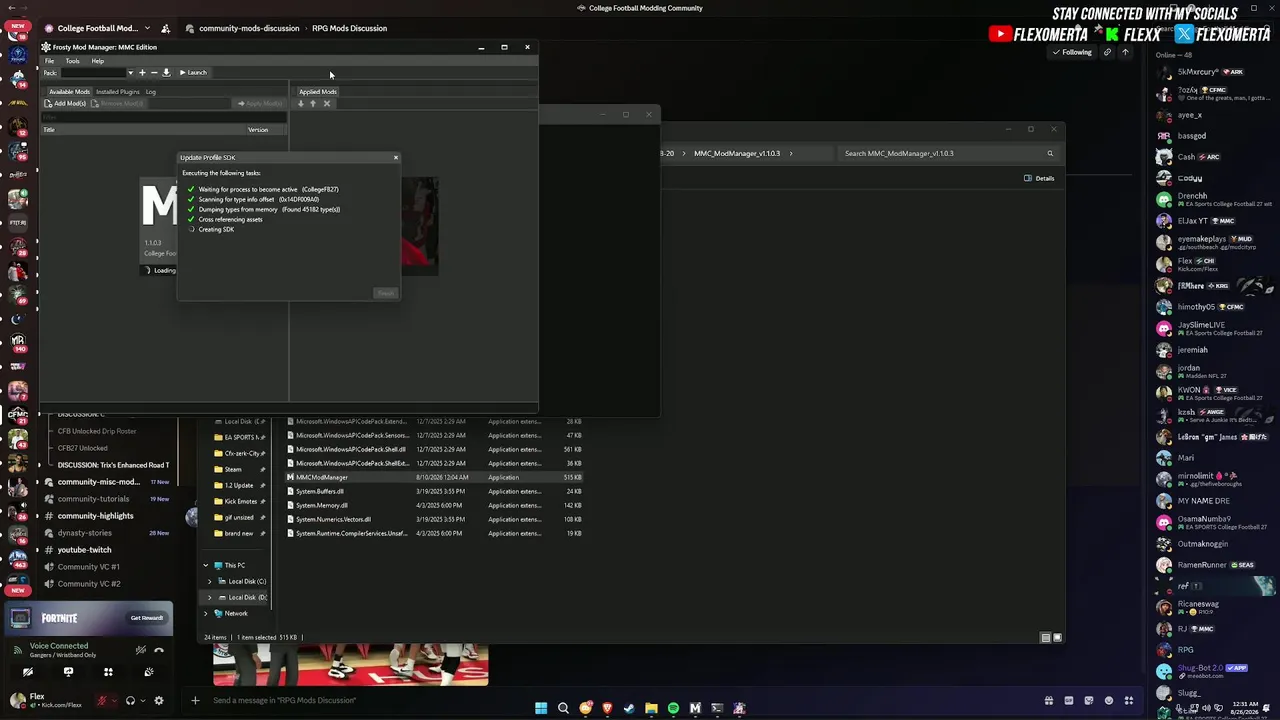Open the Discord gift icon in message bar

(1049, 700)
